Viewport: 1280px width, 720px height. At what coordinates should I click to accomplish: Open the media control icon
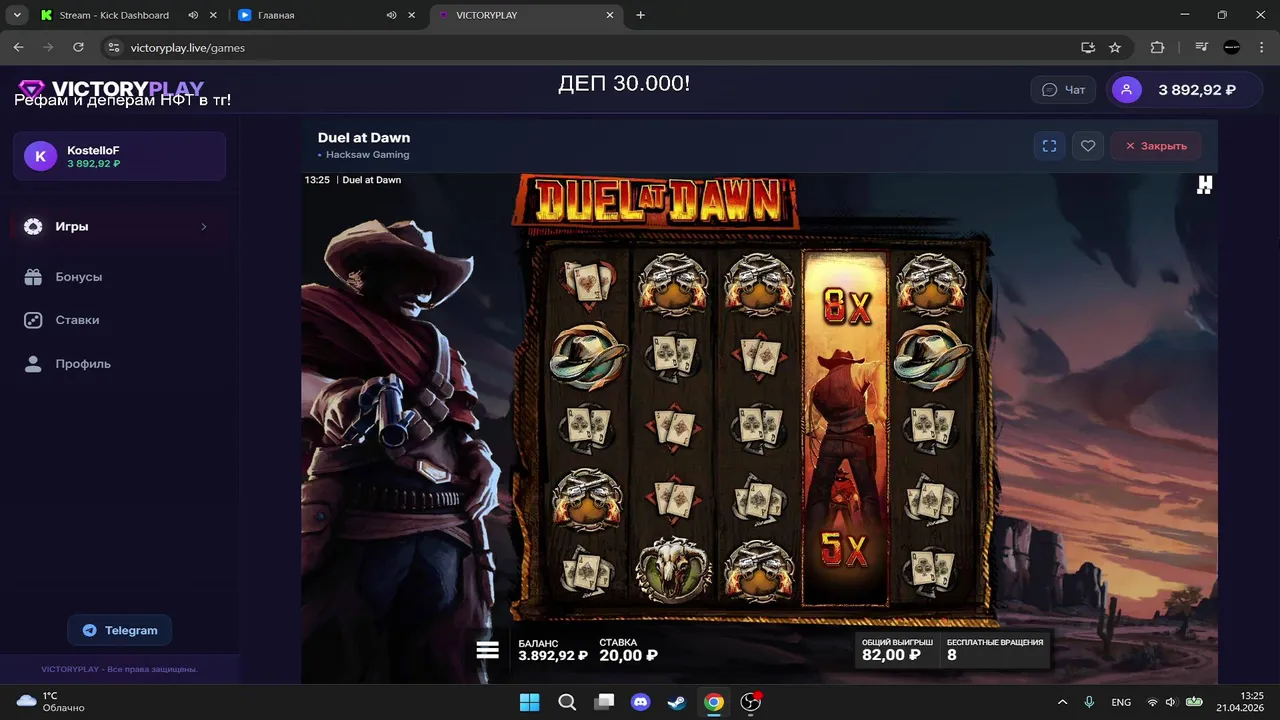1203,47
